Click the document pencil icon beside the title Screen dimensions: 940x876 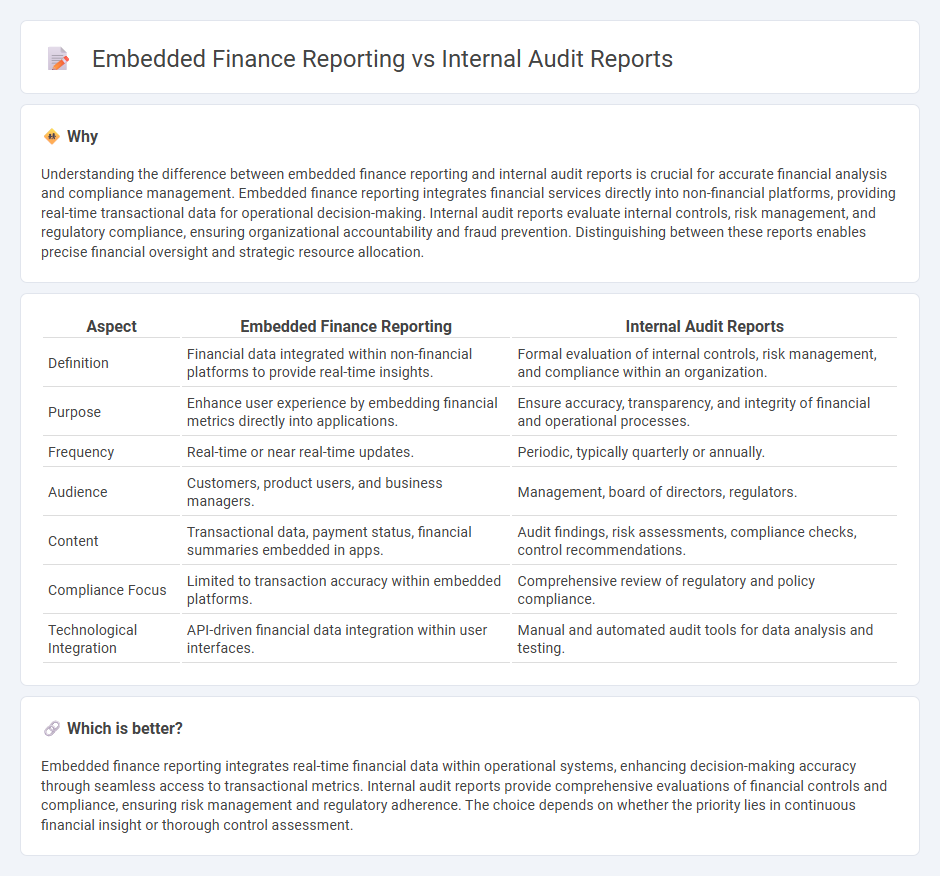click(x=58, y=59)
